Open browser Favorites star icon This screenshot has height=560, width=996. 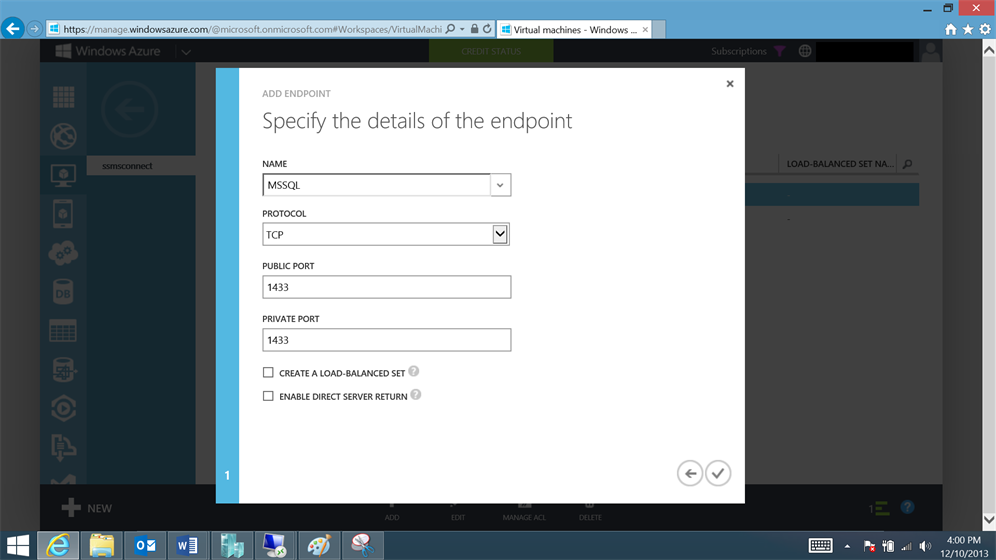coord(968,29)
